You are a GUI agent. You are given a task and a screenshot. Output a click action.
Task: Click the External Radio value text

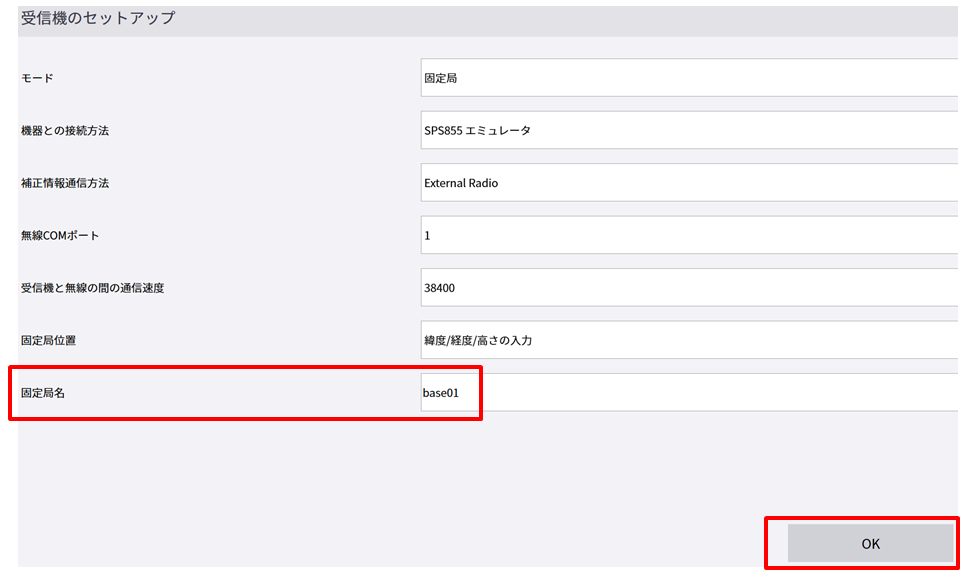[461, 183]
